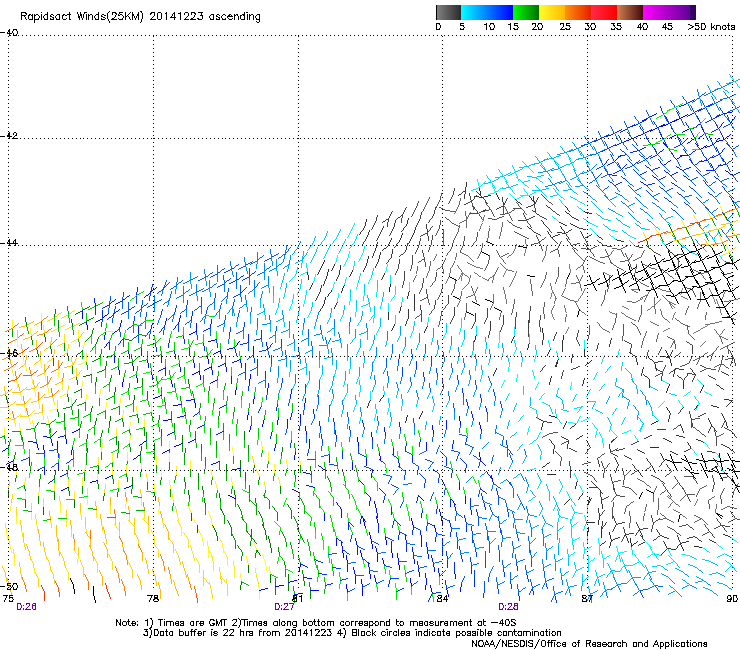Click the '>50 knots' legend label

pos(711,27)
